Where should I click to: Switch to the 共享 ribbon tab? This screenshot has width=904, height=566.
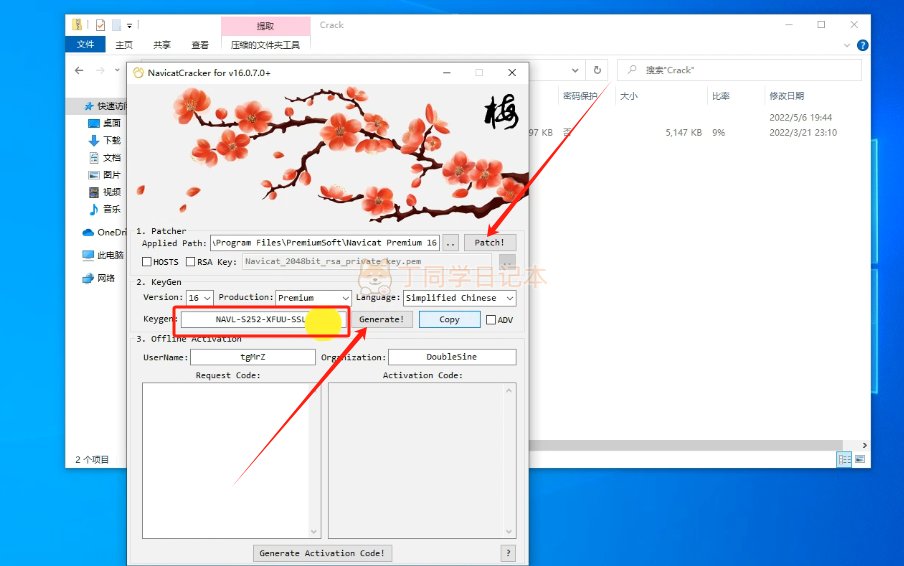click(x=162, y=44)
